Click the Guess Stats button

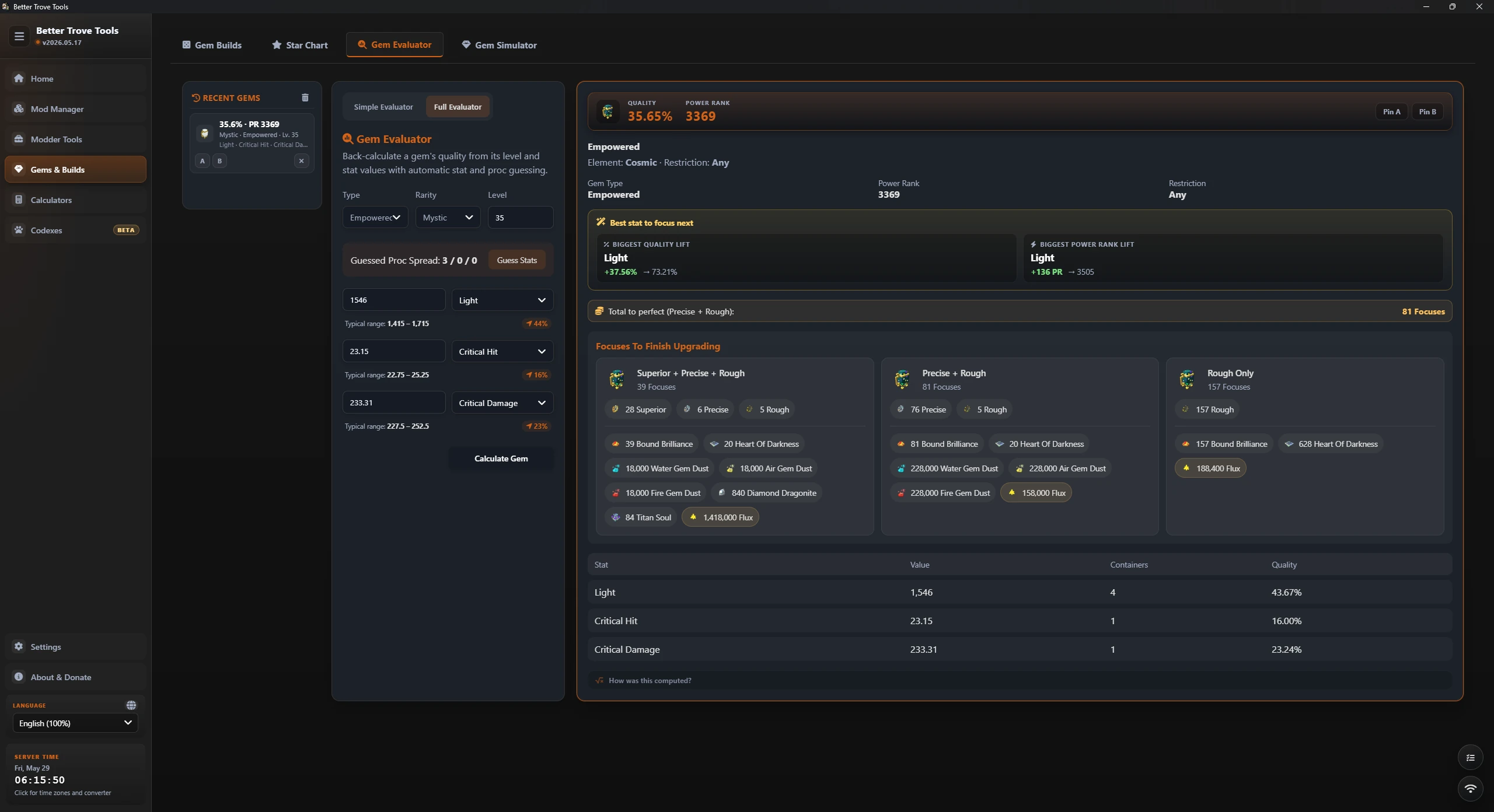(x=516, y=260)
